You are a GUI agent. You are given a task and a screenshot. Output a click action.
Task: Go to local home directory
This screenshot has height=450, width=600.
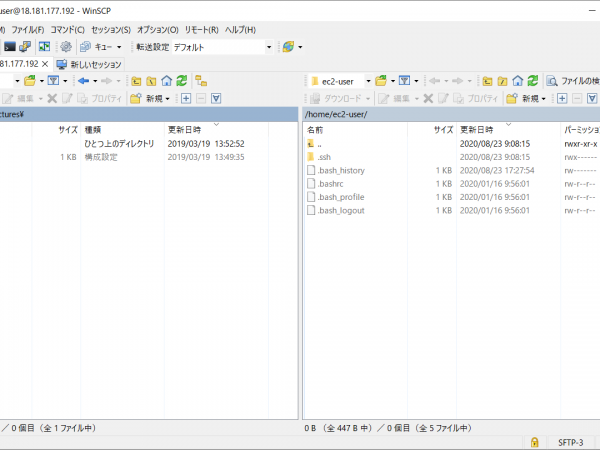click(x=166, y=81)
